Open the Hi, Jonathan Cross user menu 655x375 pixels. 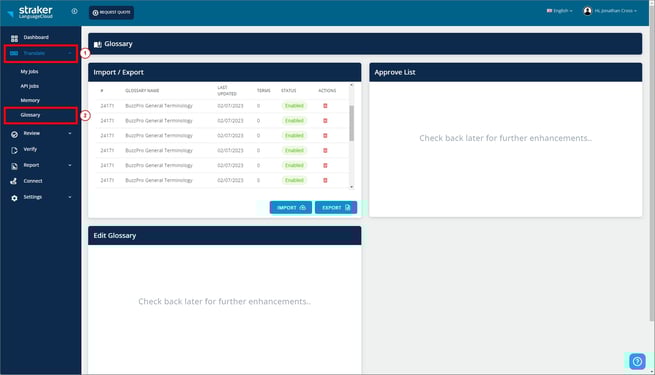pyautogui.click(x=610, y=11)
